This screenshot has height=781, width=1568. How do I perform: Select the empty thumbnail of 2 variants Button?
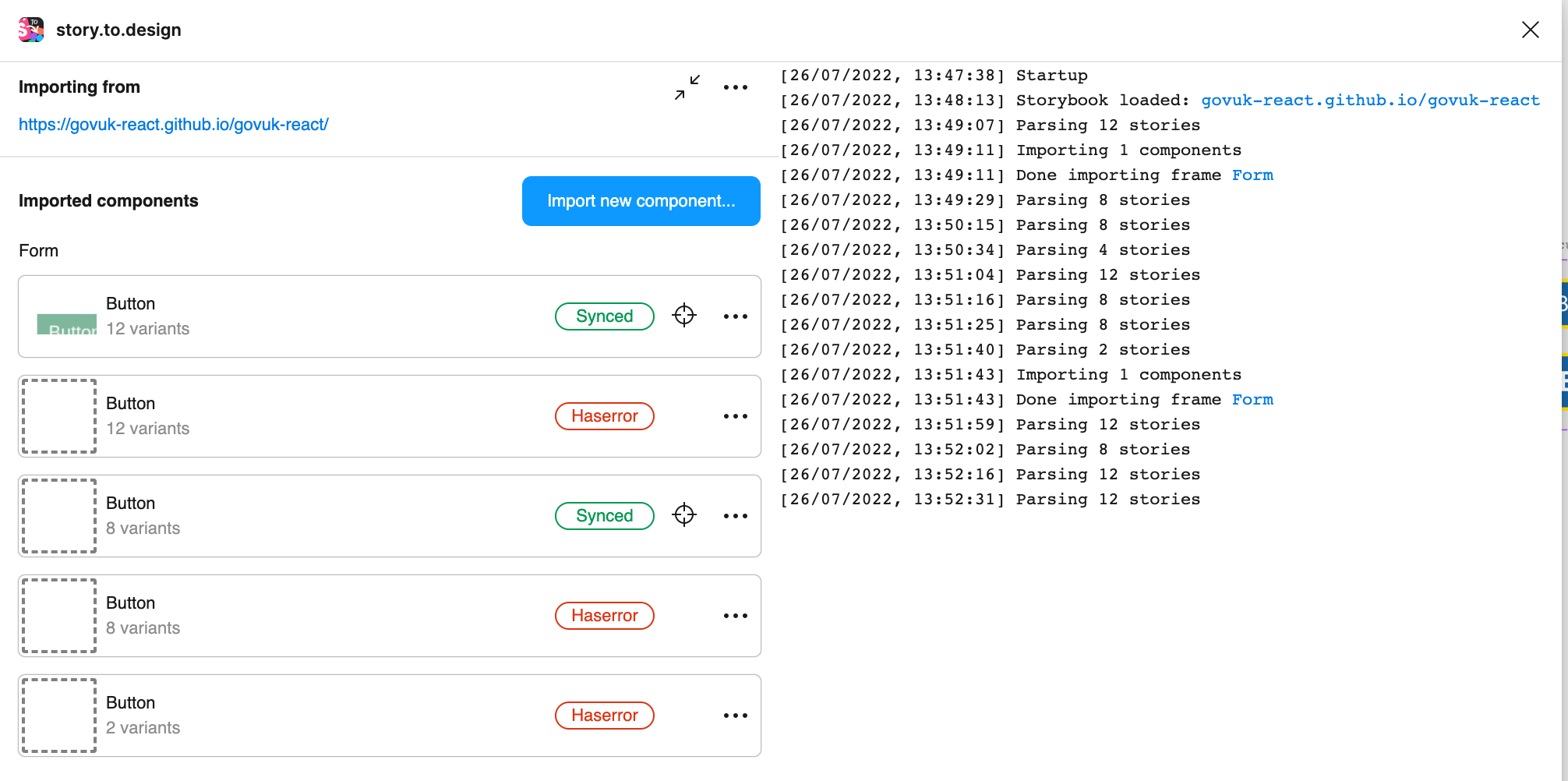pos(59,716)
